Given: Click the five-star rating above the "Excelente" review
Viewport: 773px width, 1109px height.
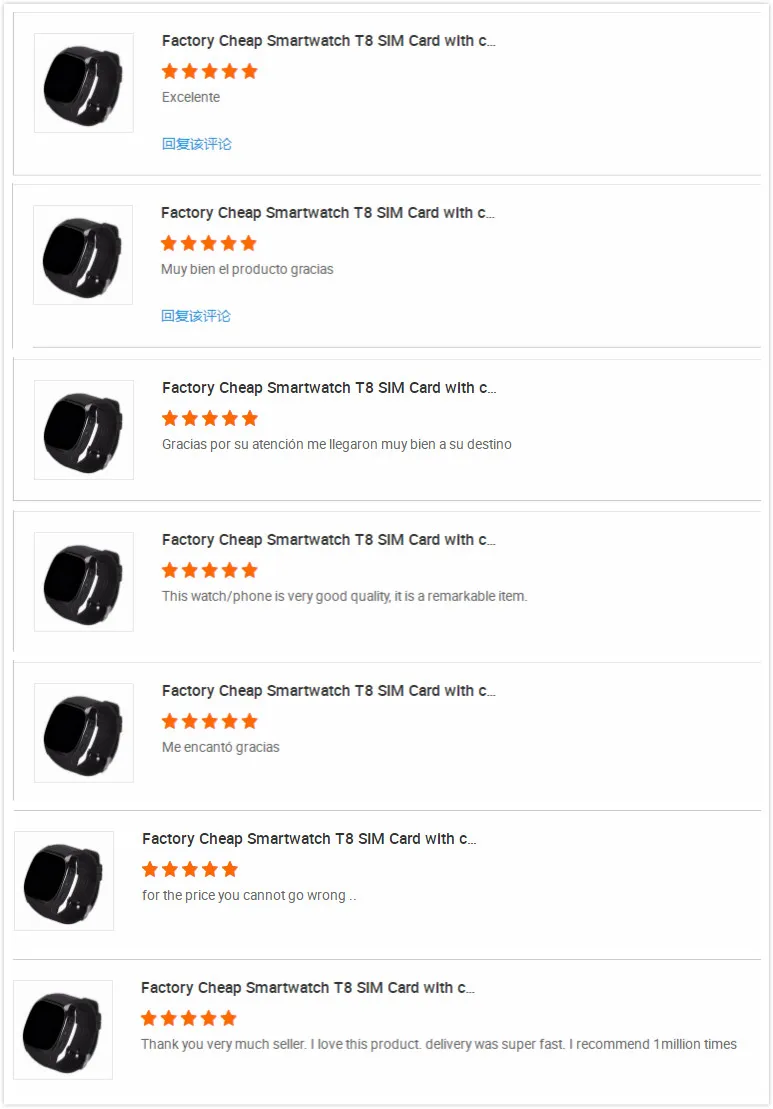Looking at the screenshot, I should coord(210,71).
